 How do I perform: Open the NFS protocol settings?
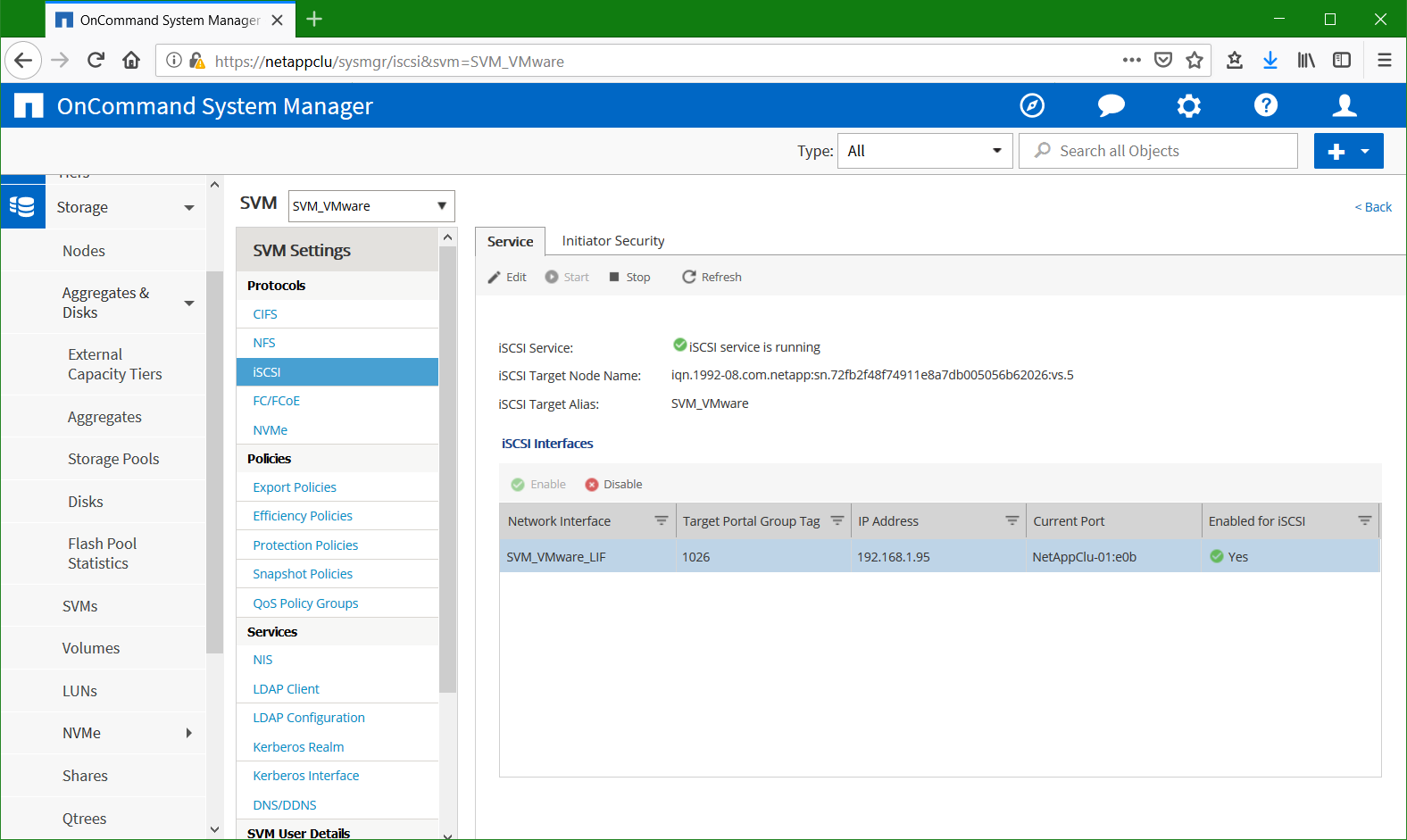264,343
